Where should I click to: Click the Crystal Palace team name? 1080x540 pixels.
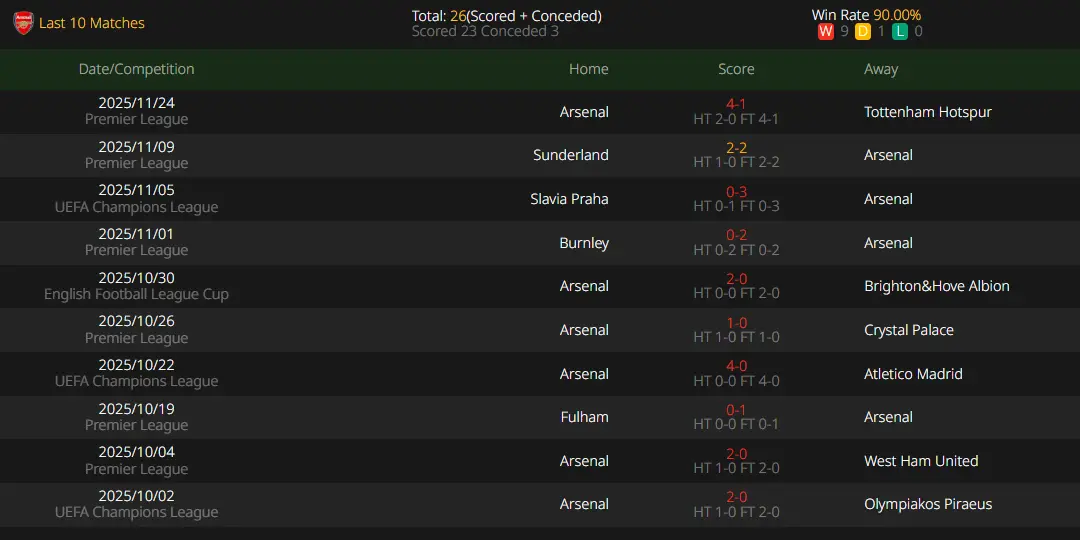click(x=909, y=330)
